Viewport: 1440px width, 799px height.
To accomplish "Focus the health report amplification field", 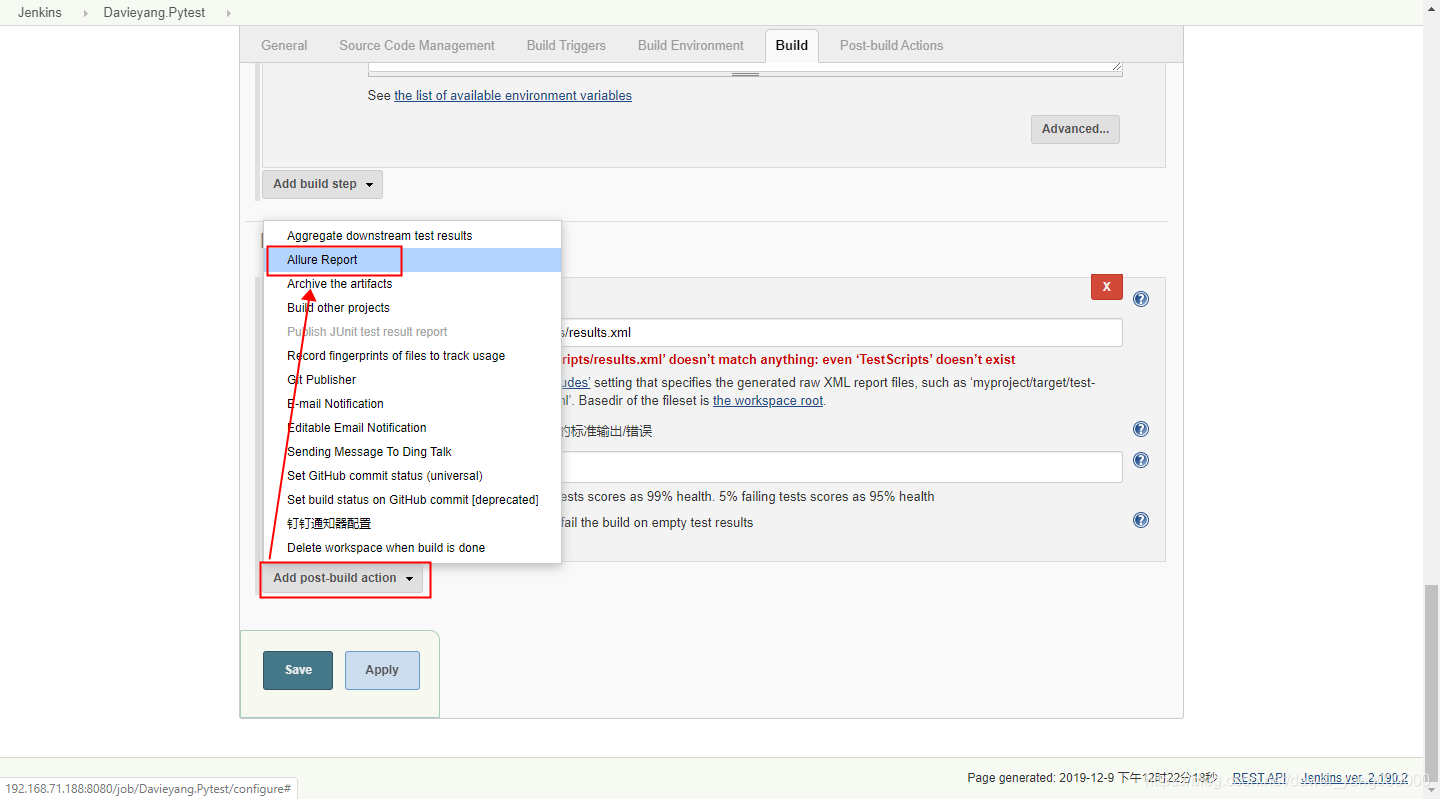I will point(842,467).
